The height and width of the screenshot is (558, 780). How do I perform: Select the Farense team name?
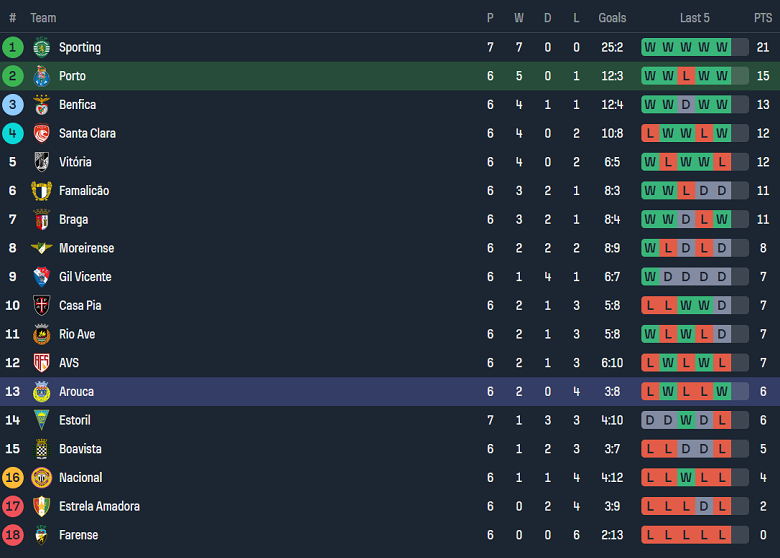click(x=78, y=535)
